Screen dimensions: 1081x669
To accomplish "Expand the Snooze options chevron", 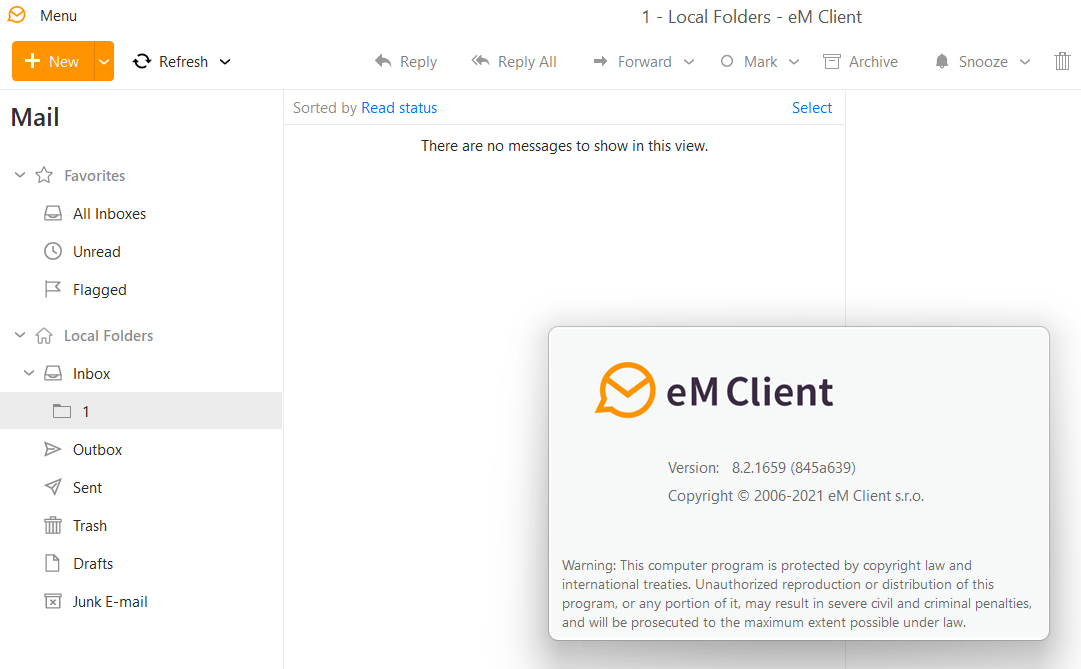I will (1025, 61).
